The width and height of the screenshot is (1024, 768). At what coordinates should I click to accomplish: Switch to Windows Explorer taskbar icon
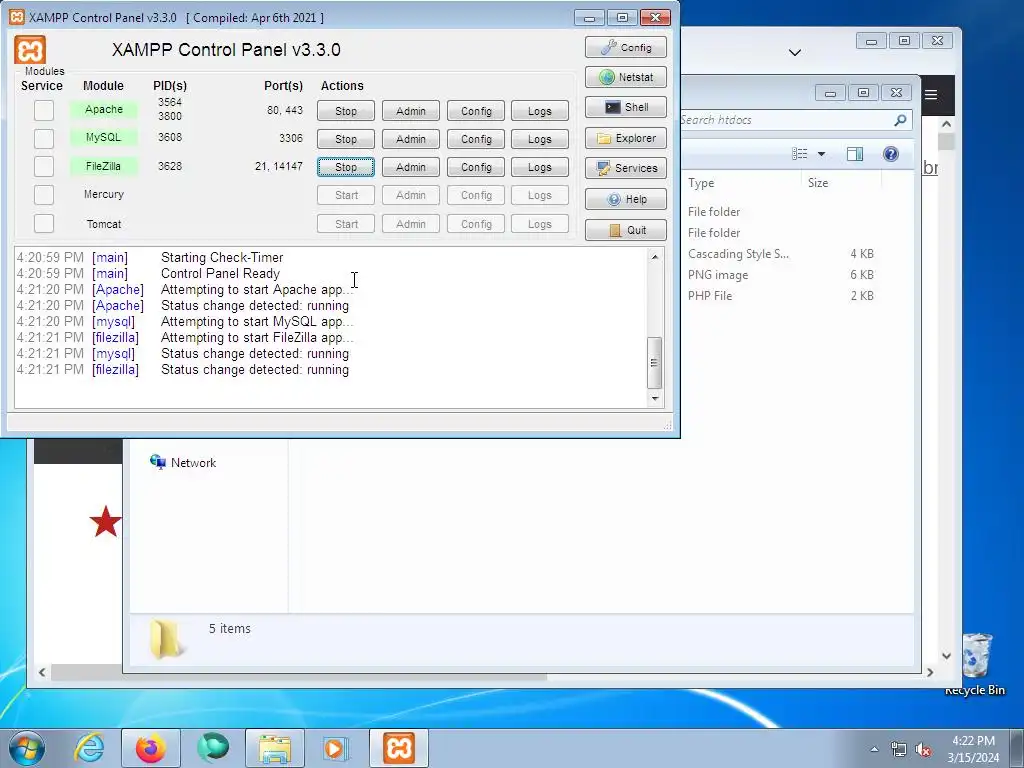275,748
